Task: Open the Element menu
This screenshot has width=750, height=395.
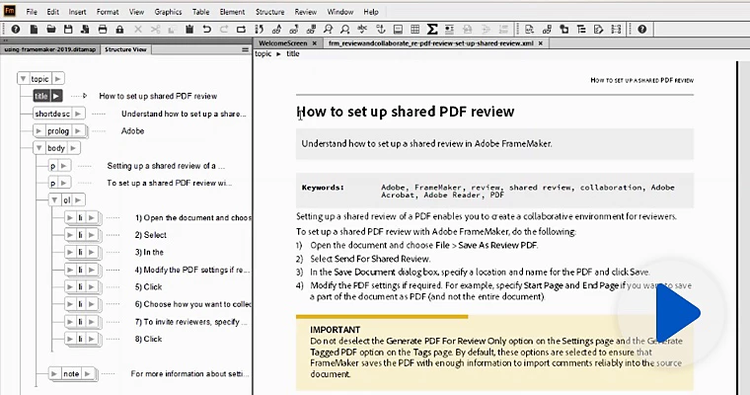Action: 232,12
